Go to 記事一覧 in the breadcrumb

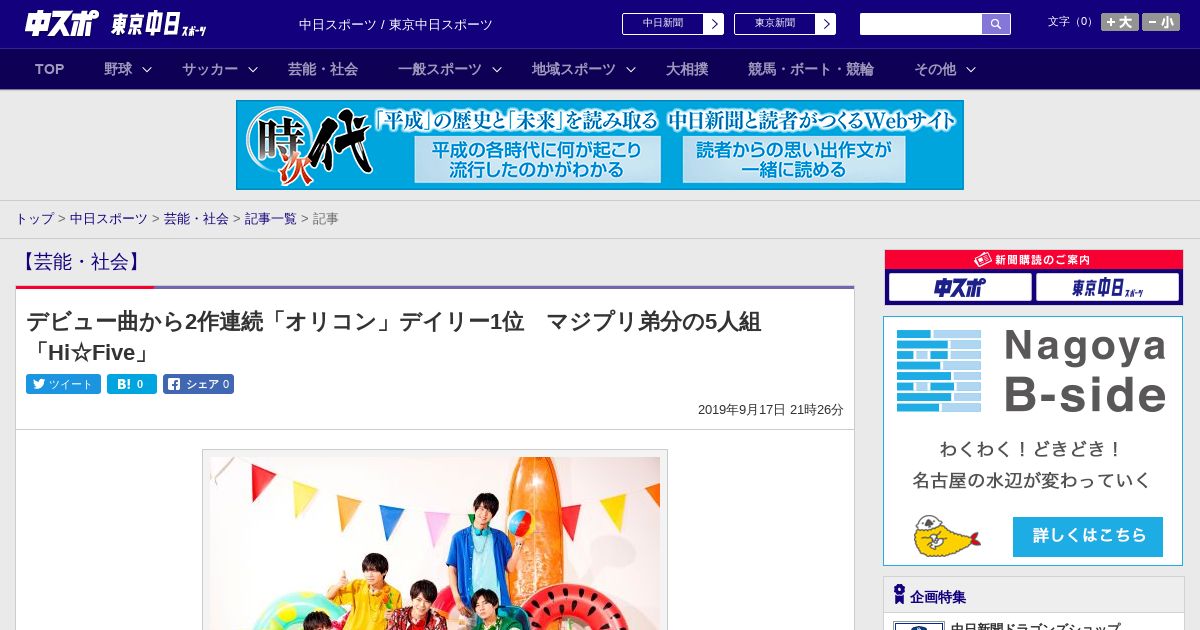pos(271,218)
